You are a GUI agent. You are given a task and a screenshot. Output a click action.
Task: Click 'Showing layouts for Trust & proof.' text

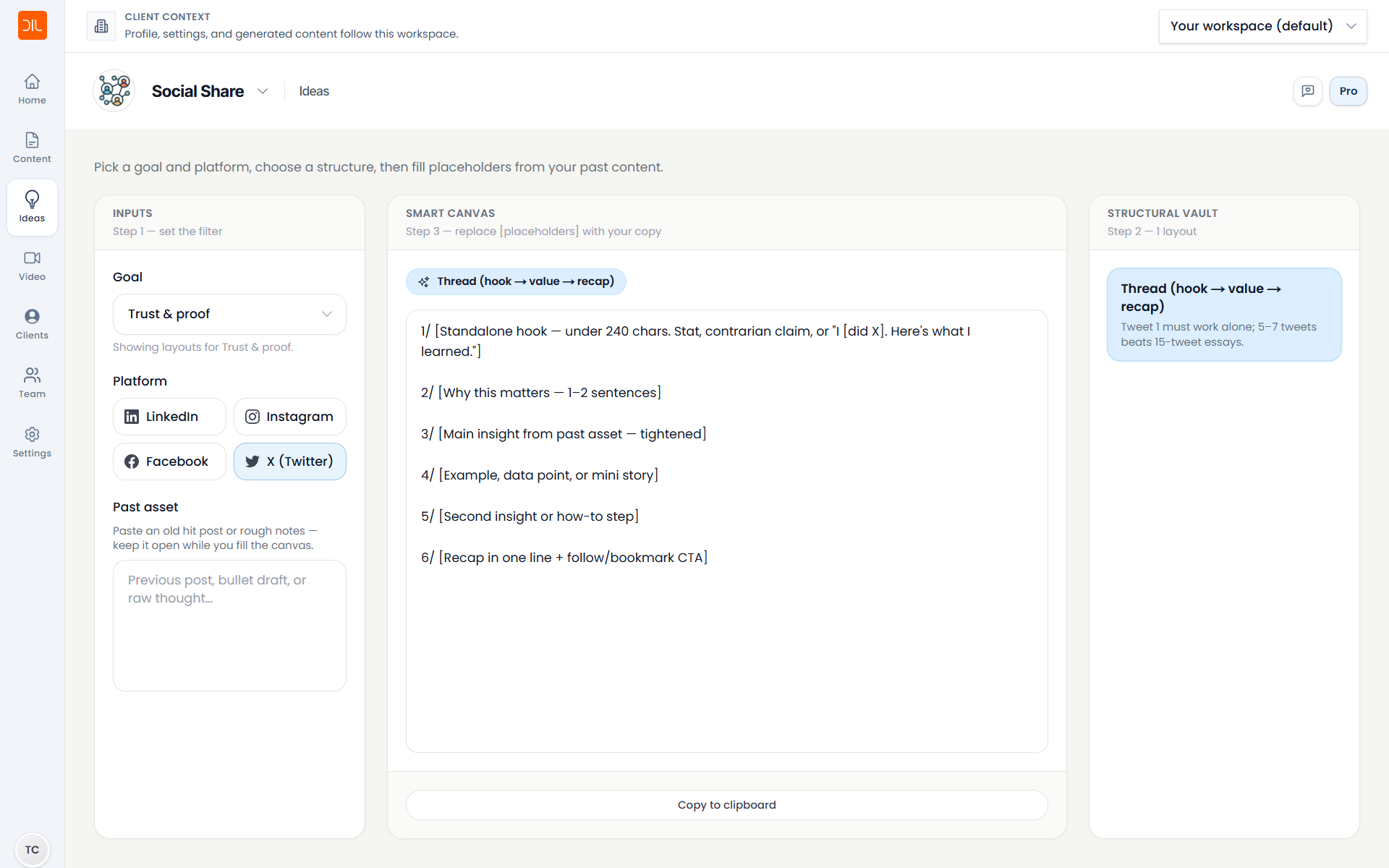(203, 347)
